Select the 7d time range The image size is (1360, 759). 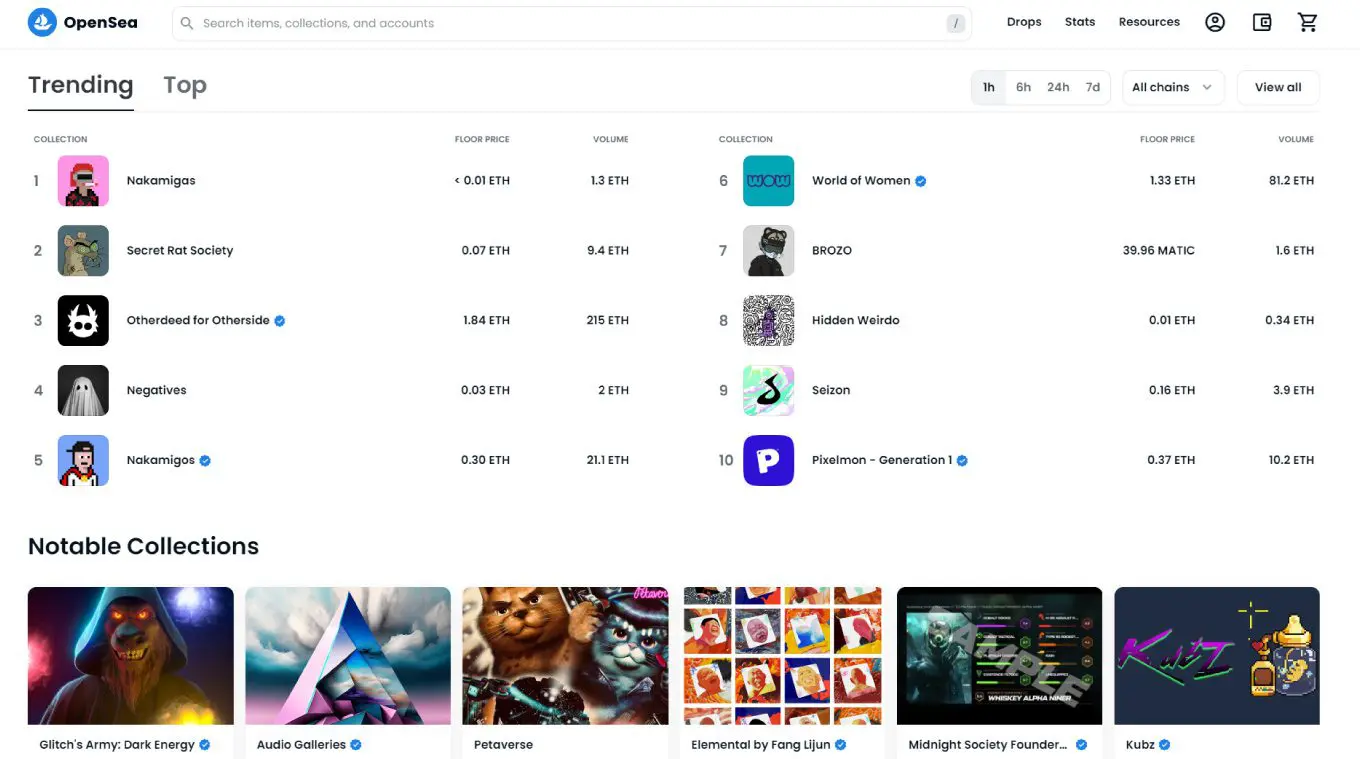[x=1093, y=87]
